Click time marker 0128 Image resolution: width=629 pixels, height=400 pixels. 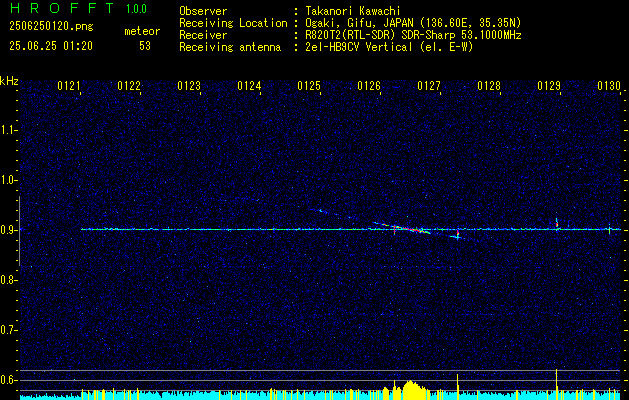click(489, 86)
